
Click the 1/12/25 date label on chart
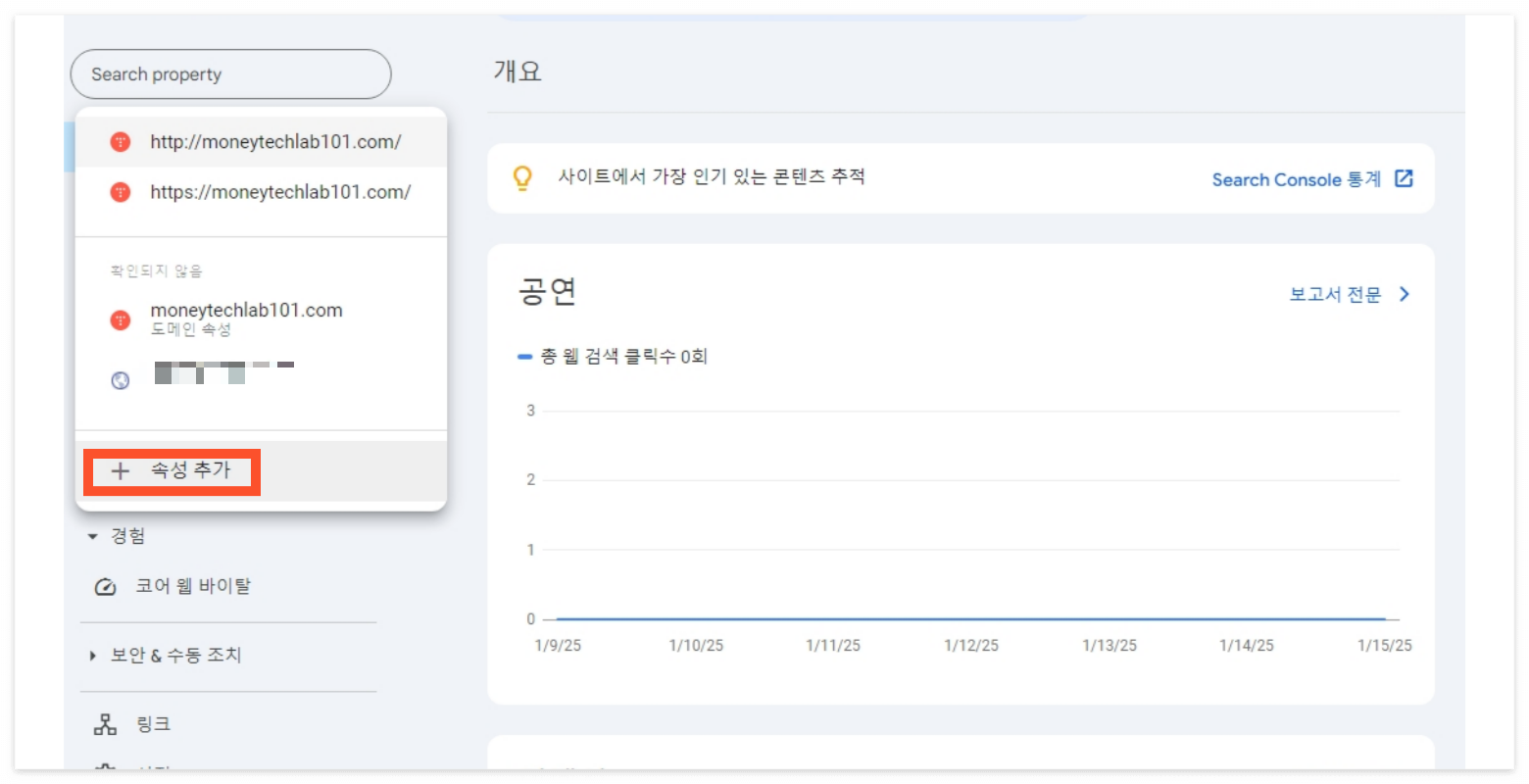(x=971, y=646)
